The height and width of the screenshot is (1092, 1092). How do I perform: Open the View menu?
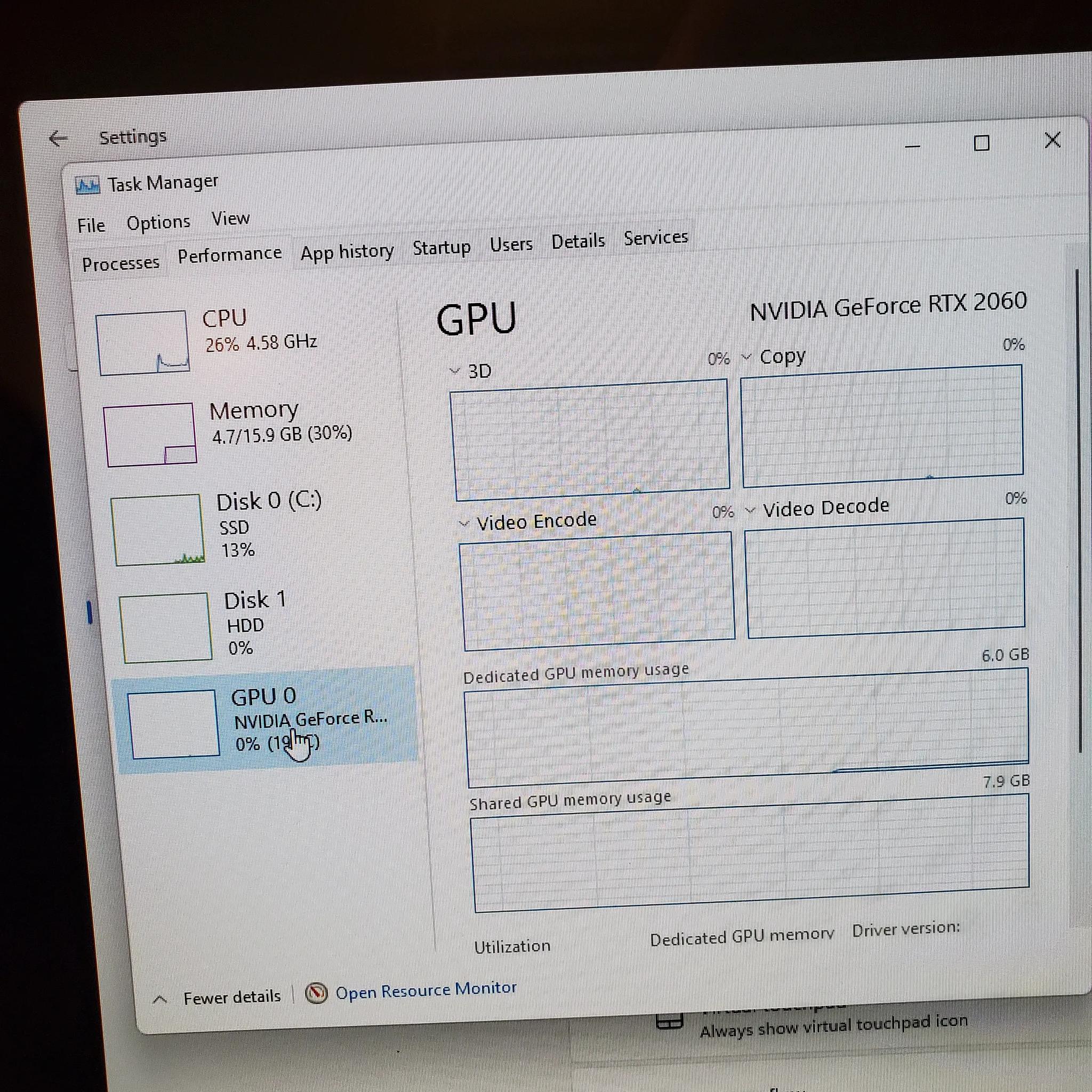(230, 218)
